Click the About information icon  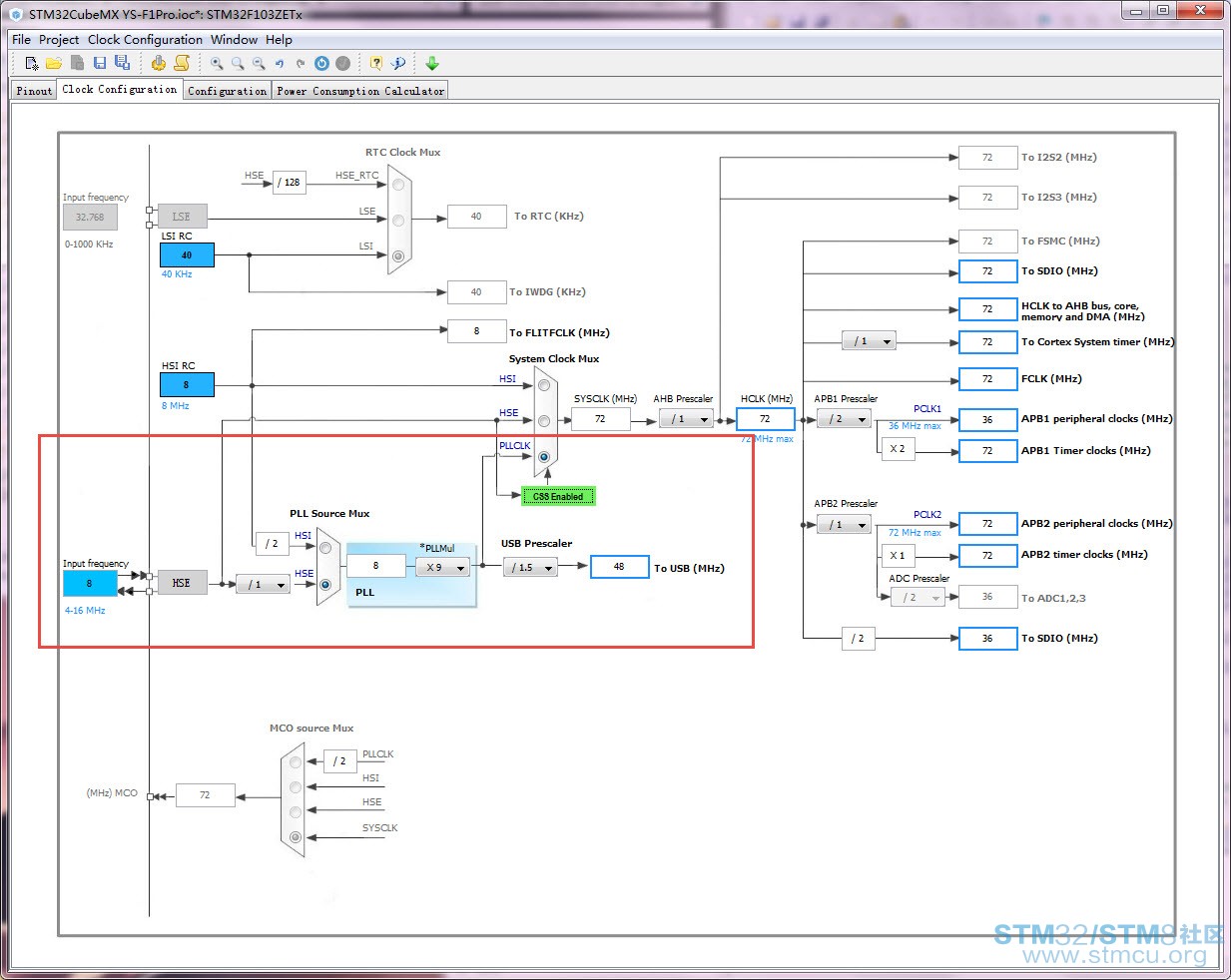coord(398,63)
